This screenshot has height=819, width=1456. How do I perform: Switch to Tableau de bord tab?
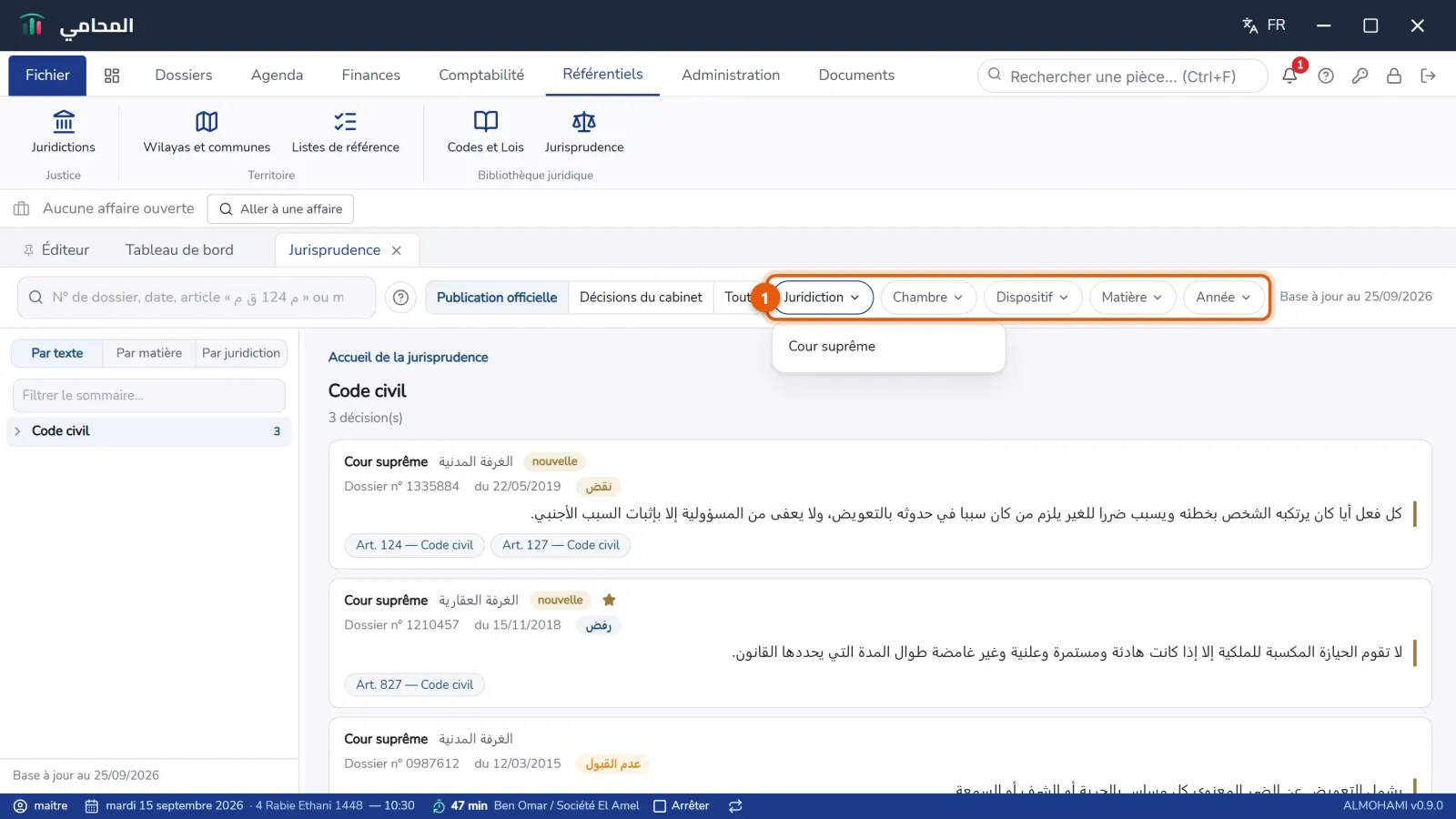(179, 250)
